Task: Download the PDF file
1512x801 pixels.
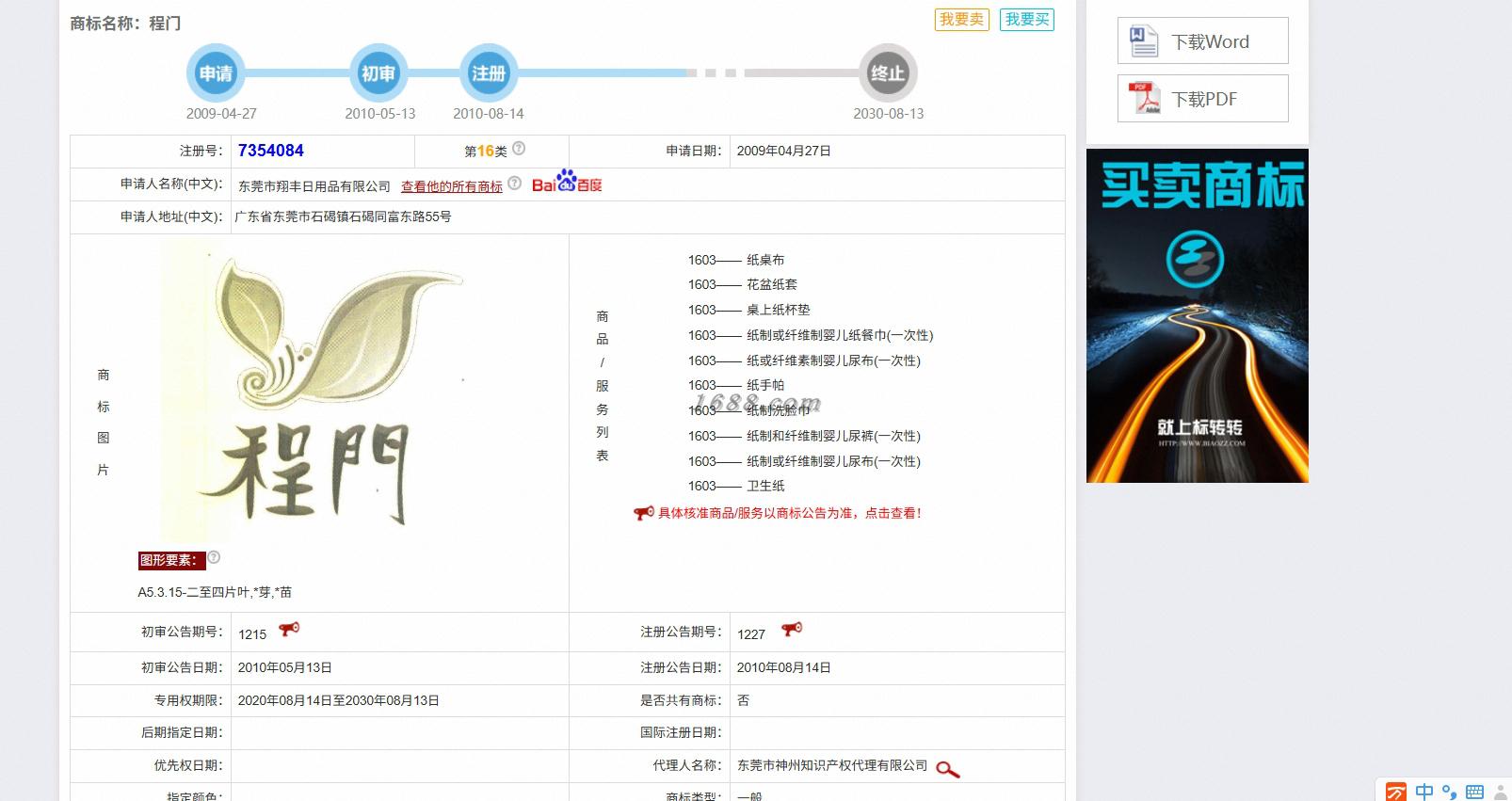Action: (1202, 98)
